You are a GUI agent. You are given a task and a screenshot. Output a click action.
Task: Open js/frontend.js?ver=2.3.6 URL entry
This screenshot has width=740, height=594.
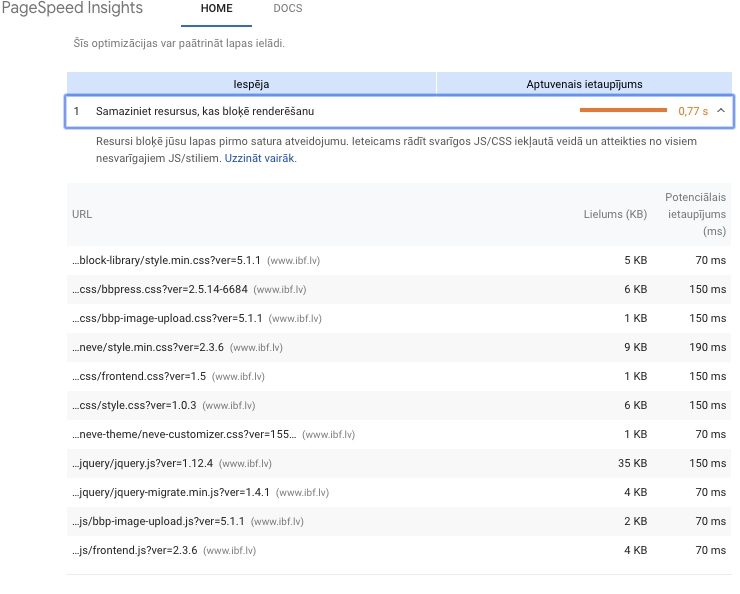pos(135,550)
